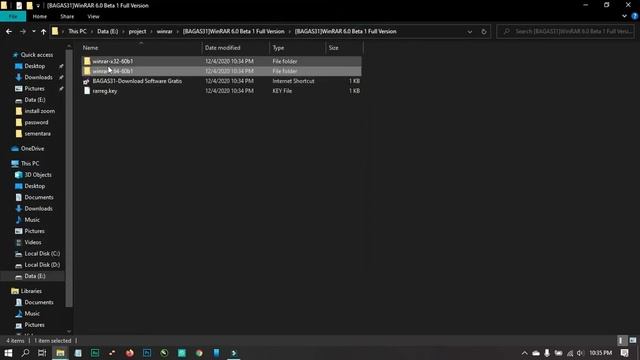
Task: Open 3D Objects under This PC
Action: click(38, 175)
